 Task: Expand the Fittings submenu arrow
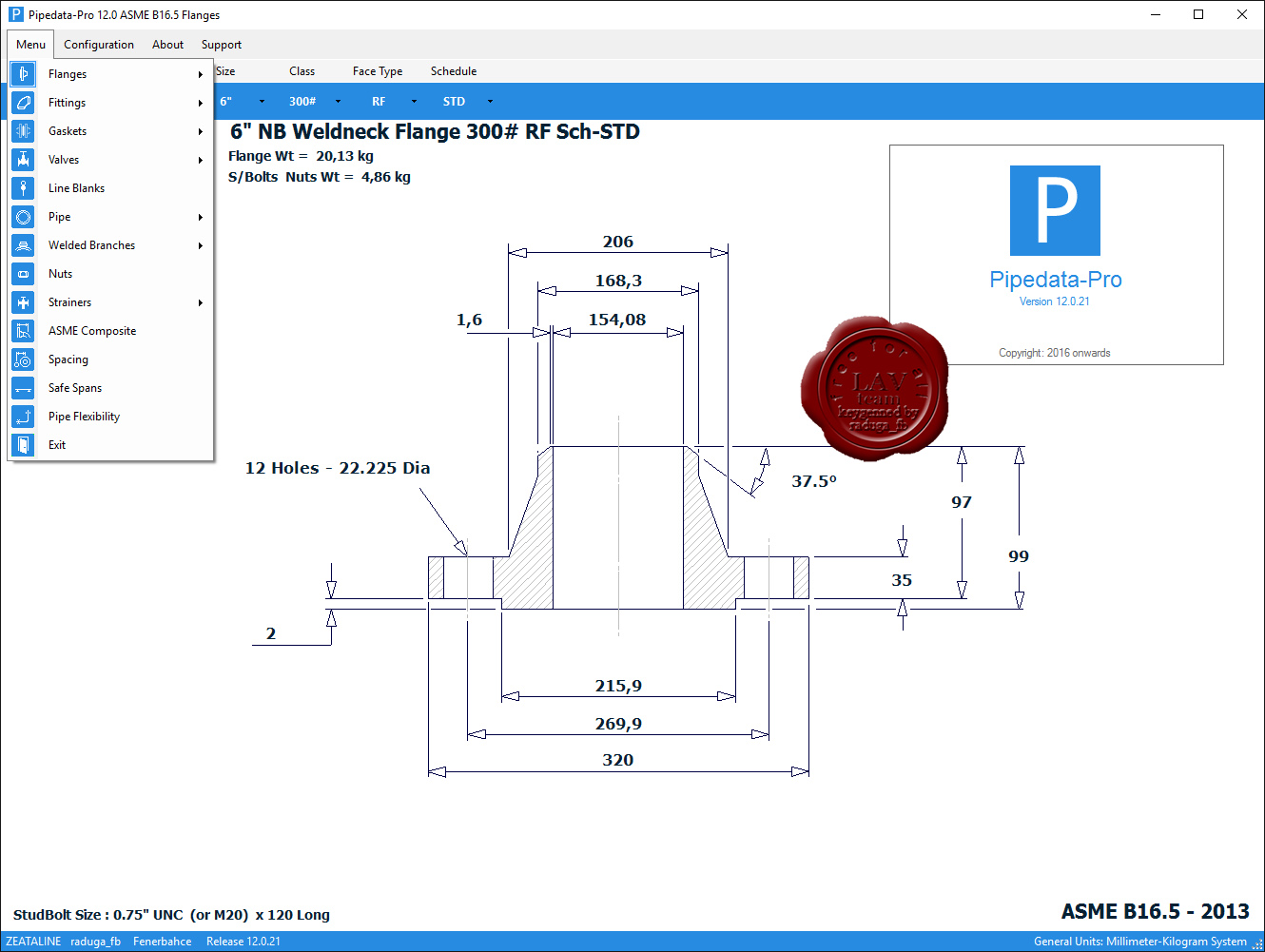pos(201,103)
